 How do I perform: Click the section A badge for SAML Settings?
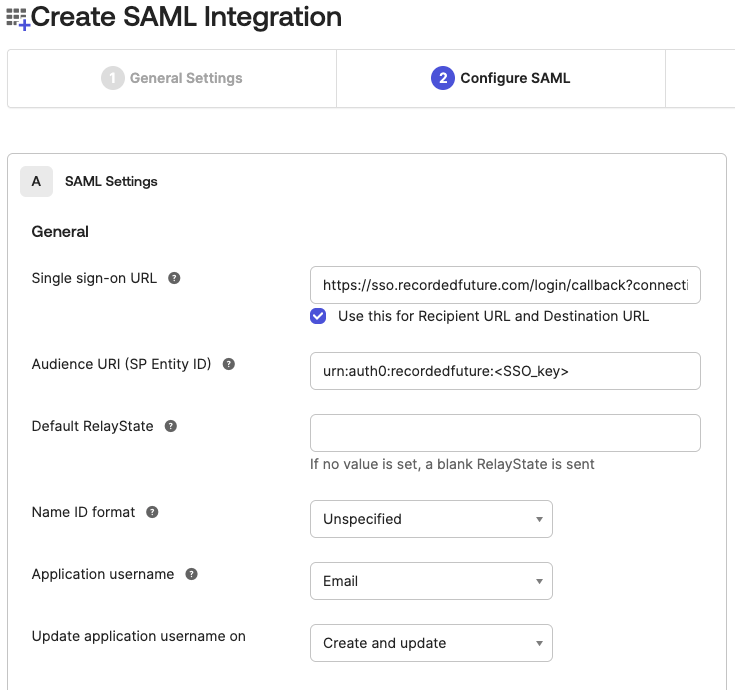pyautogui.click(x=37, y=181)
